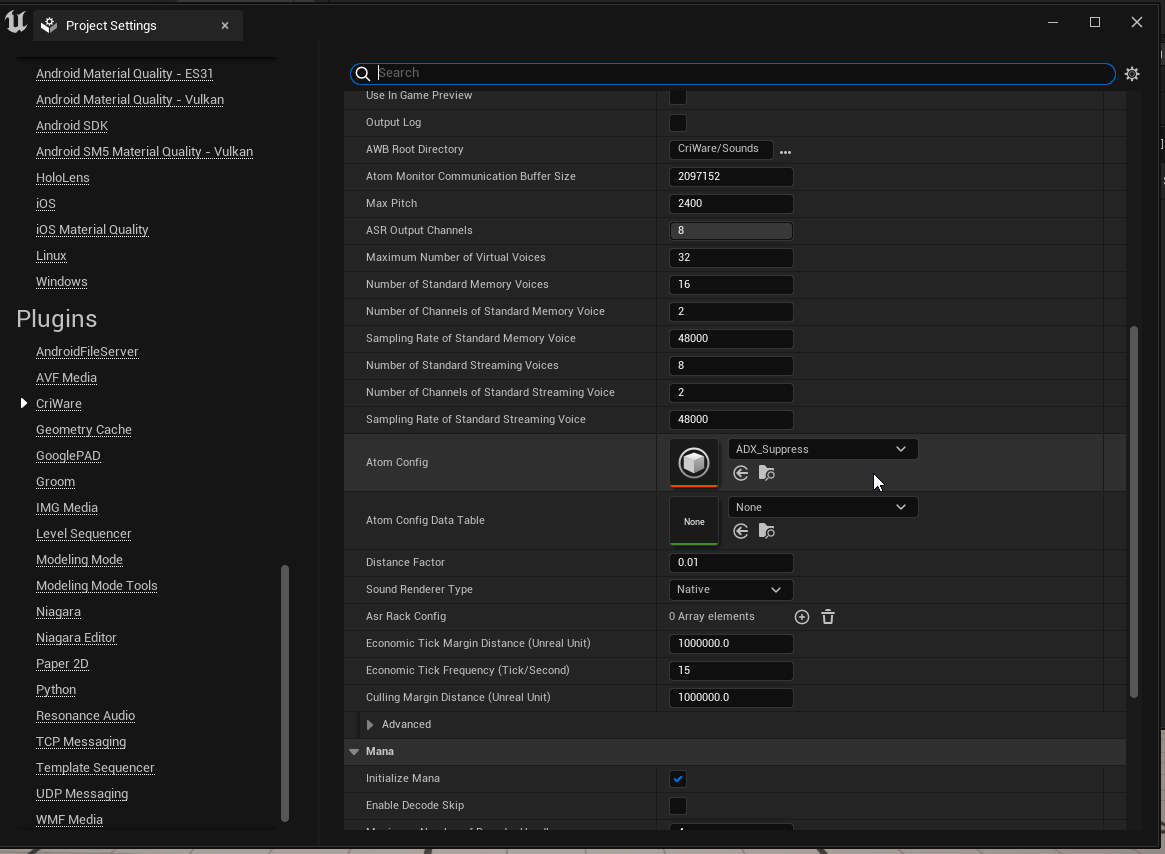Click the Project Settings tab gear icon
This screenshot has height=854, width=1165.
[x=49, y=25]
